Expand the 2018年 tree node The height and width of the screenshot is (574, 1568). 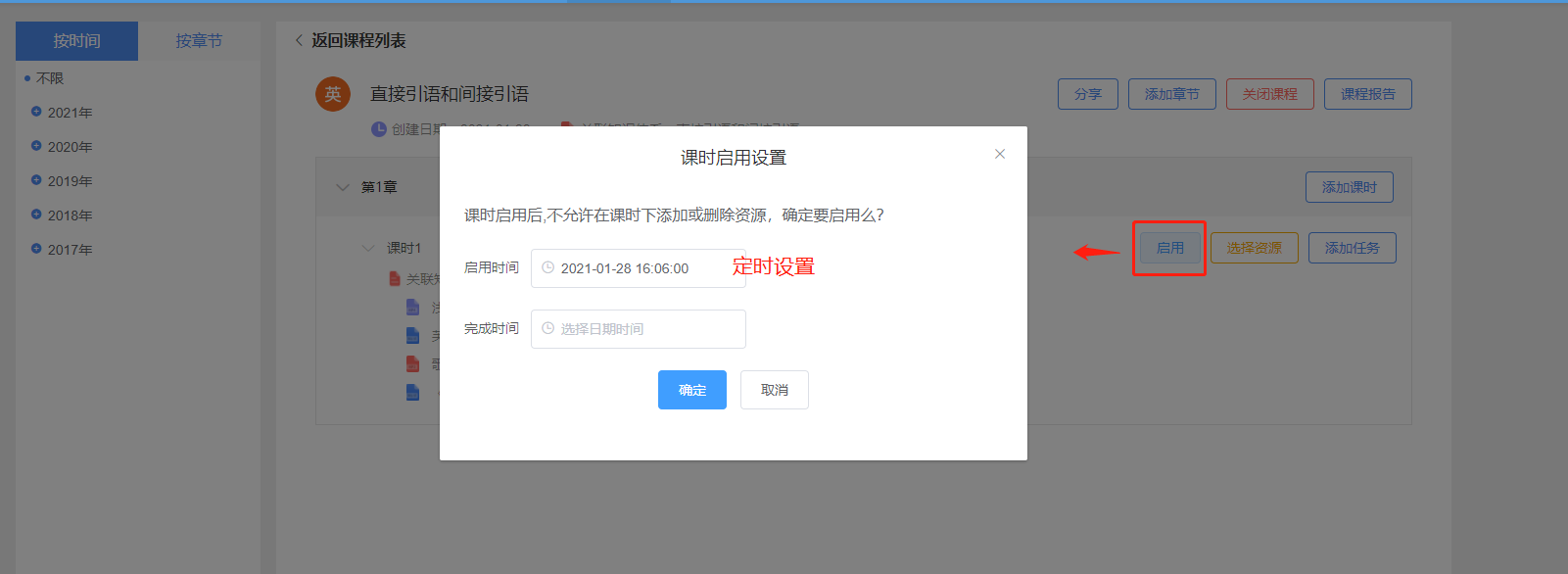tap(36, 215)
